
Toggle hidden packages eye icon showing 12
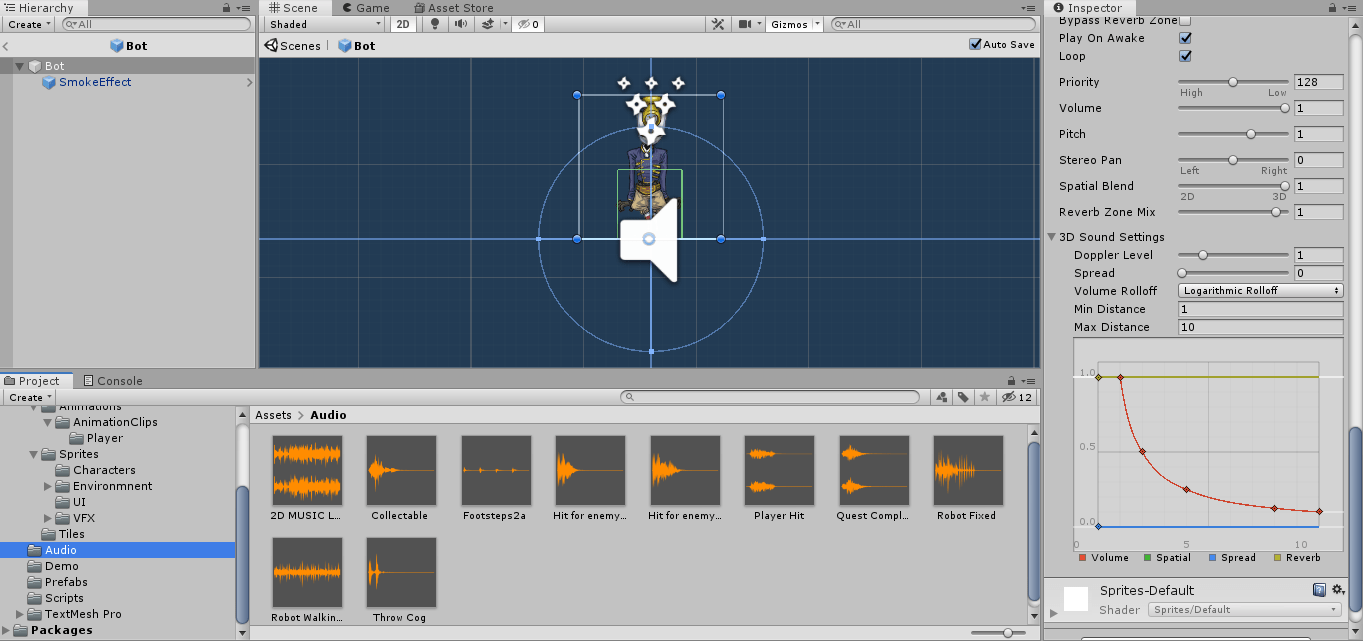click(x=1016, y=397)
